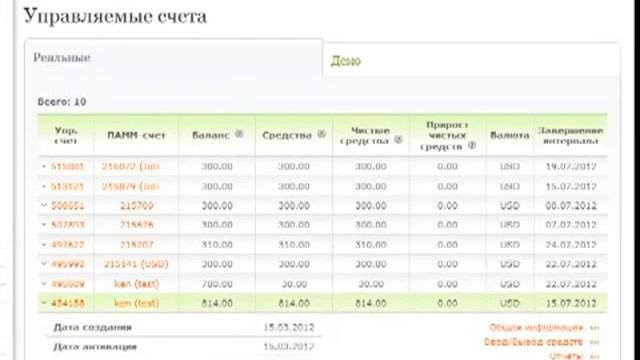Open managed account link in 700.00 balance row

pyautogui.click(x=67, y=284)
